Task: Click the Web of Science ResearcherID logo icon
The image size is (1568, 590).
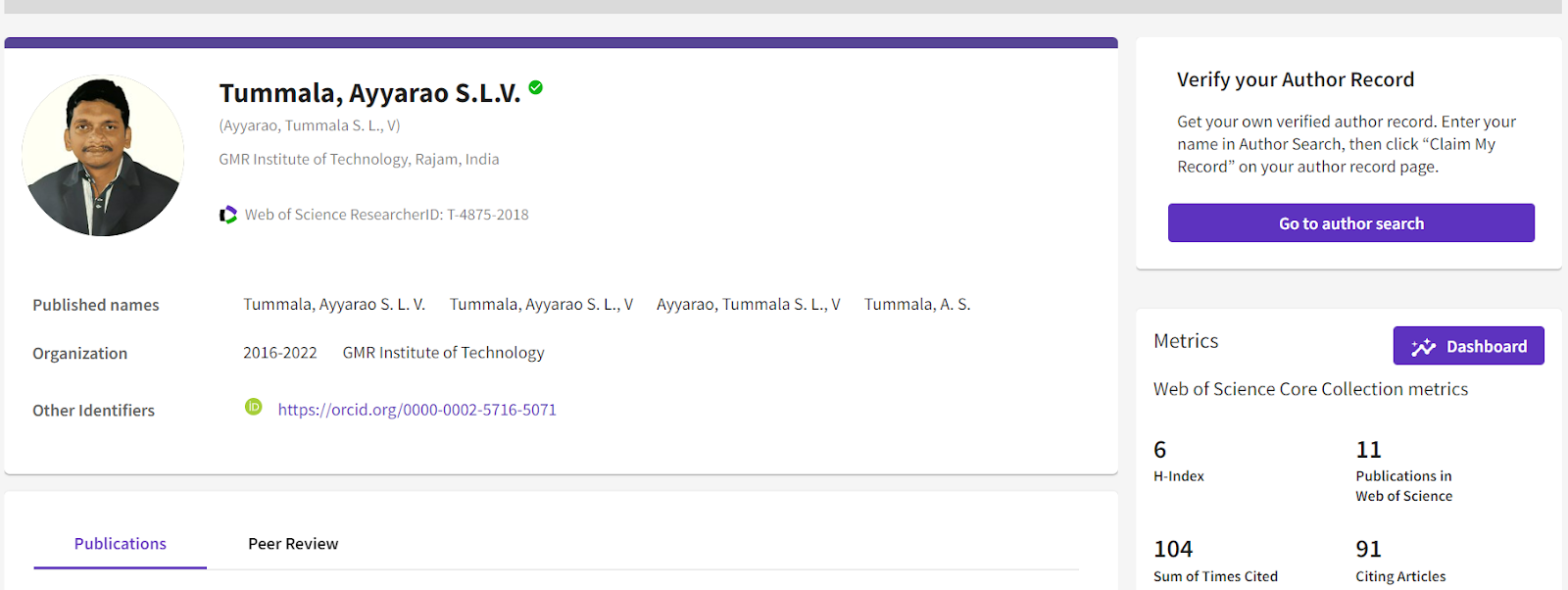Action: point(228,215)
